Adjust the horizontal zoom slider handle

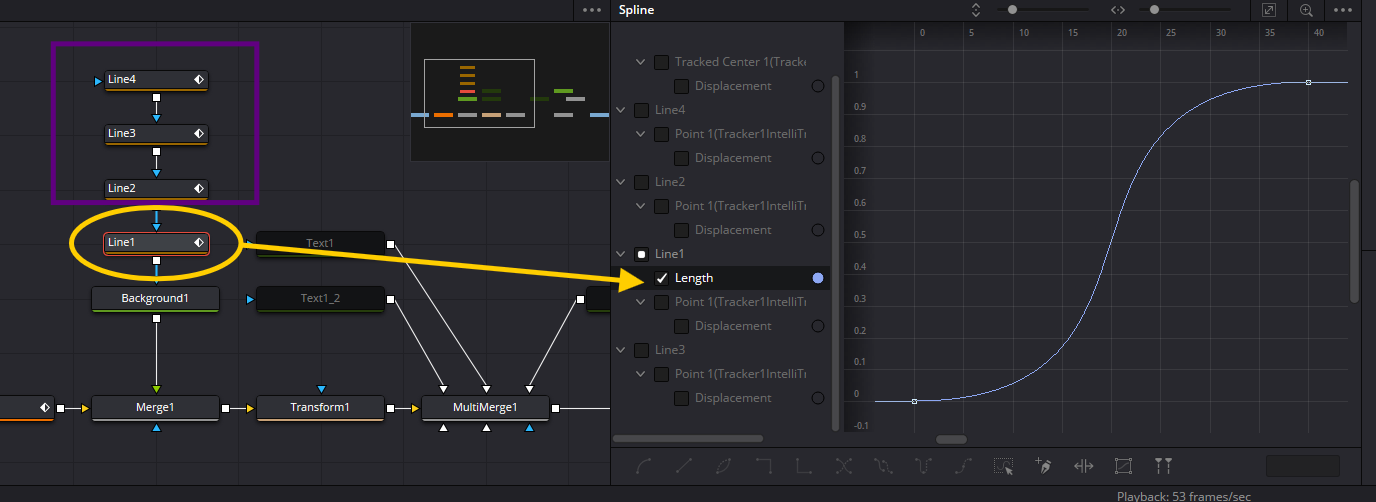pyautogui.click(x=1155, y=10)
